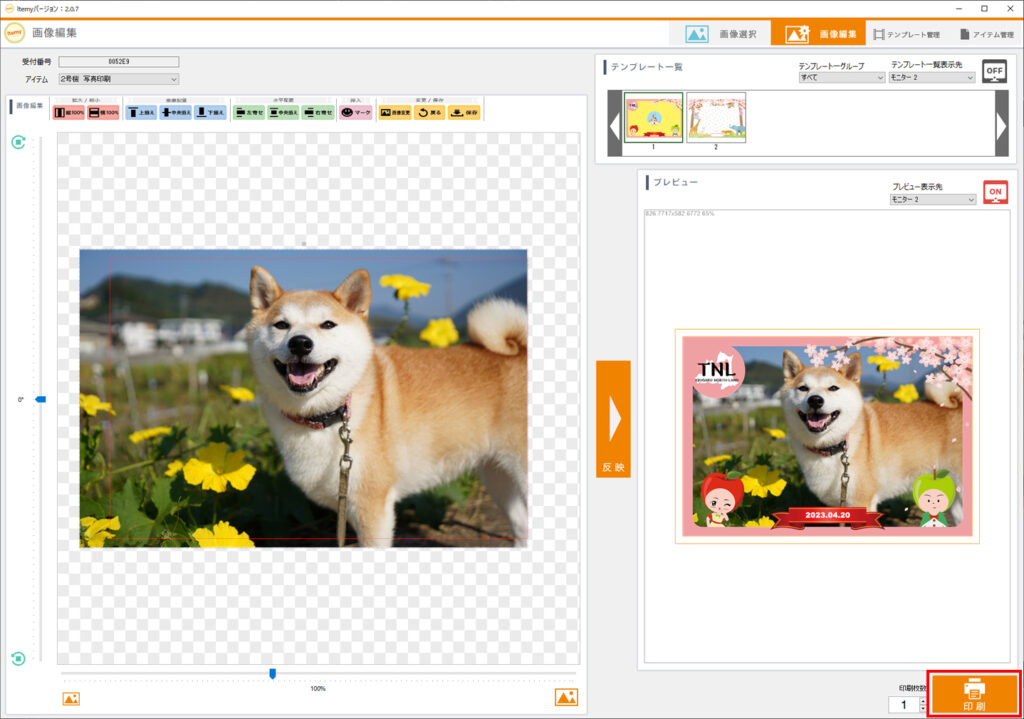The height and width of the screenshot is (719, 1024).
Task: Click the 右寄せ right align button
Action: pos(318,113)
